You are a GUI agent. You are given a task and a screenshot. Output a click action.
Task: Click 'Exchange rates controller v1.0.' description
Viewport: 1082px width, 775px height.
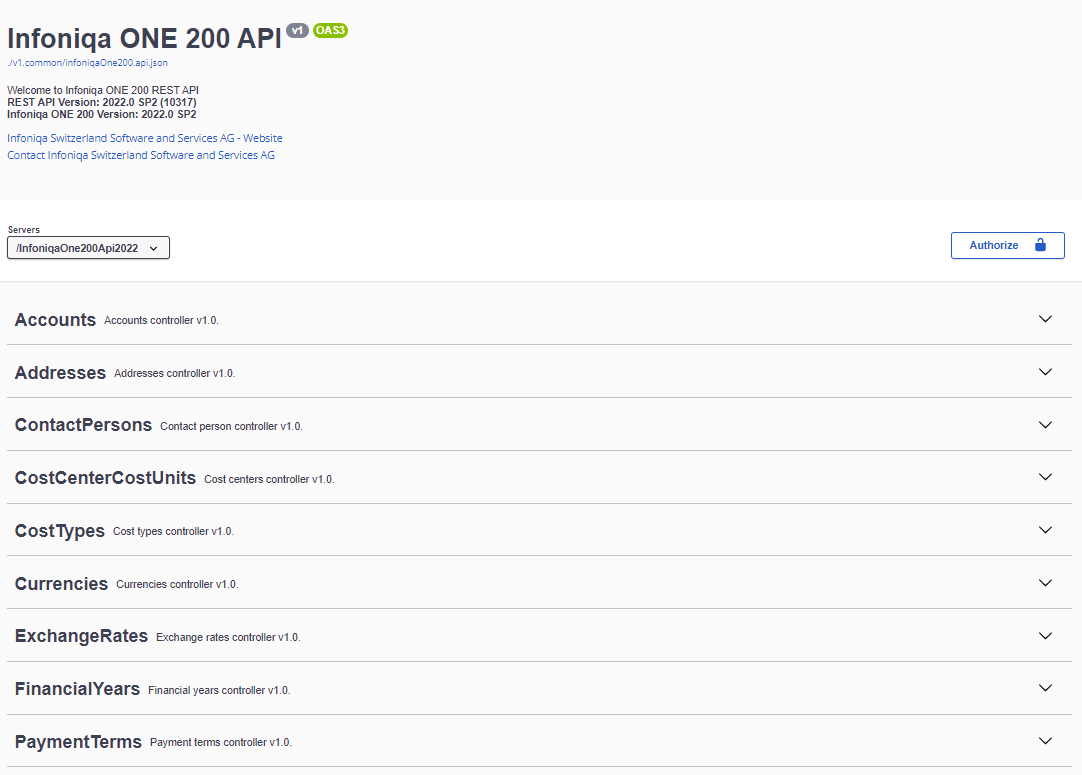[228, 637]
